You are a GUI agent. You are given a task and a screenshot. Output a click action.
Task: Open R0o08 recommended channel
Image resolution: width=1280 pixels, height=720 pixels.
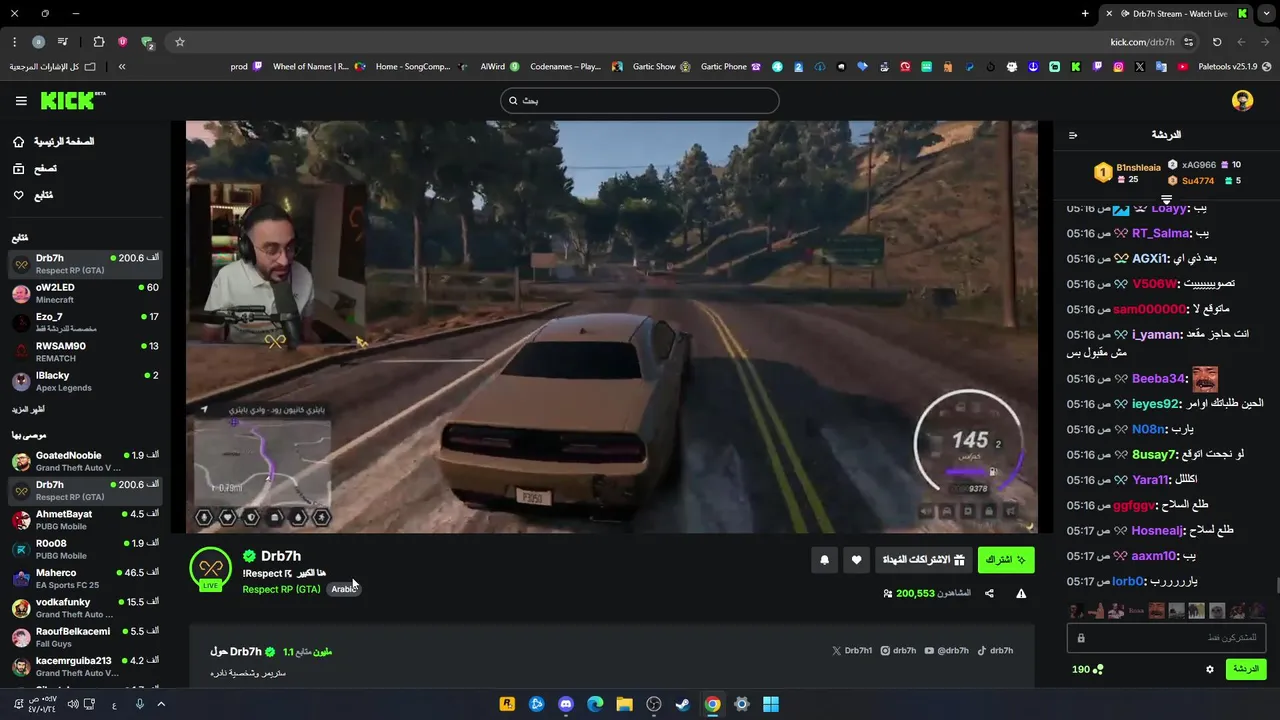pos(85,549)
